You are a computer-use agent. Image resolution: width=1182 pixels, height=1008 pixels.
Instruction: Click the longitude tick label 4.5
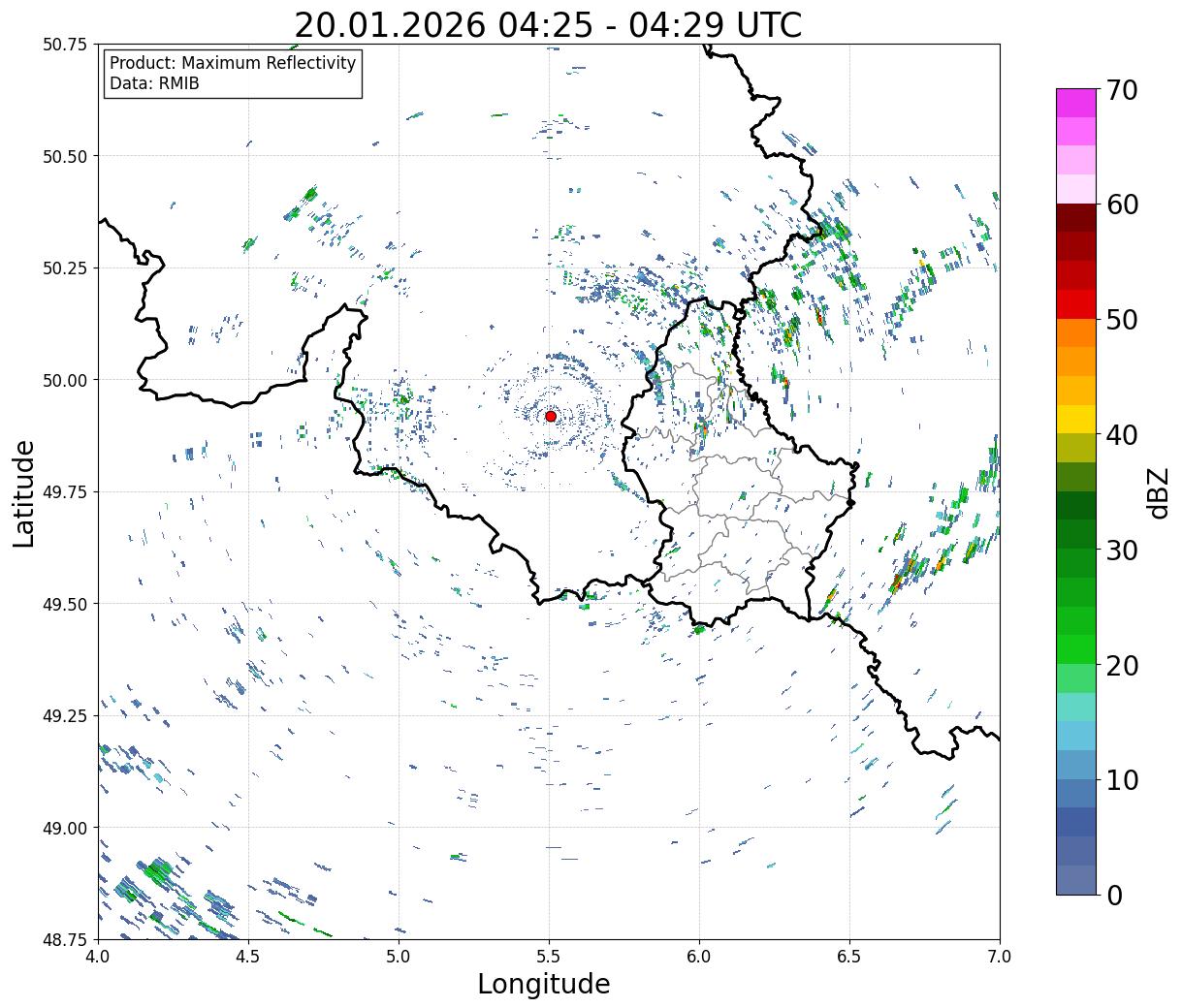point(248,957)
